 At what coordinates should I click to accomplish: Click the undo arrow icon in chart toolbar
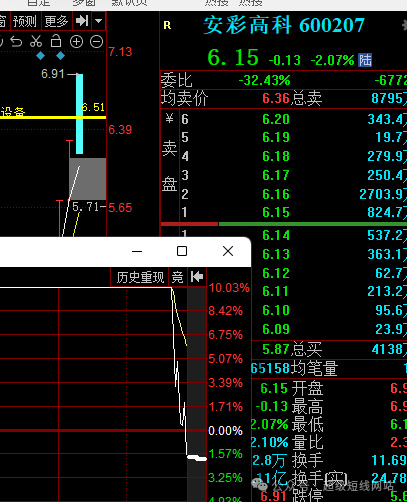click(16, 42)
